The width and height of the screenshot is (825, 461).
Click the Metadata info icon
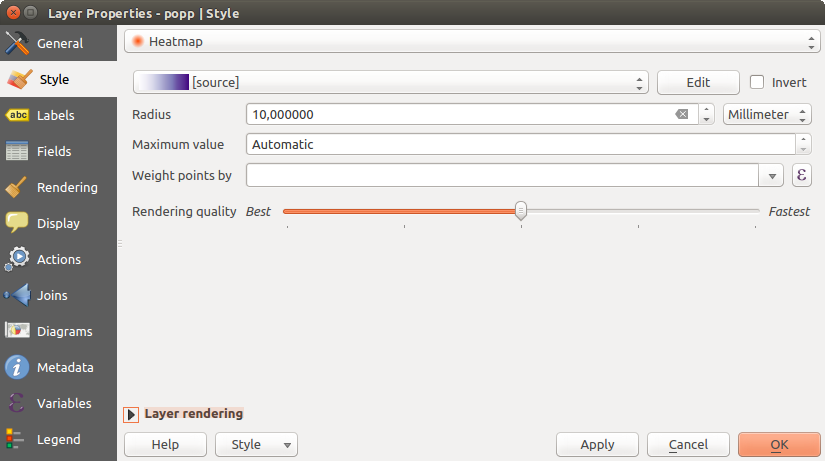[17, 367]
